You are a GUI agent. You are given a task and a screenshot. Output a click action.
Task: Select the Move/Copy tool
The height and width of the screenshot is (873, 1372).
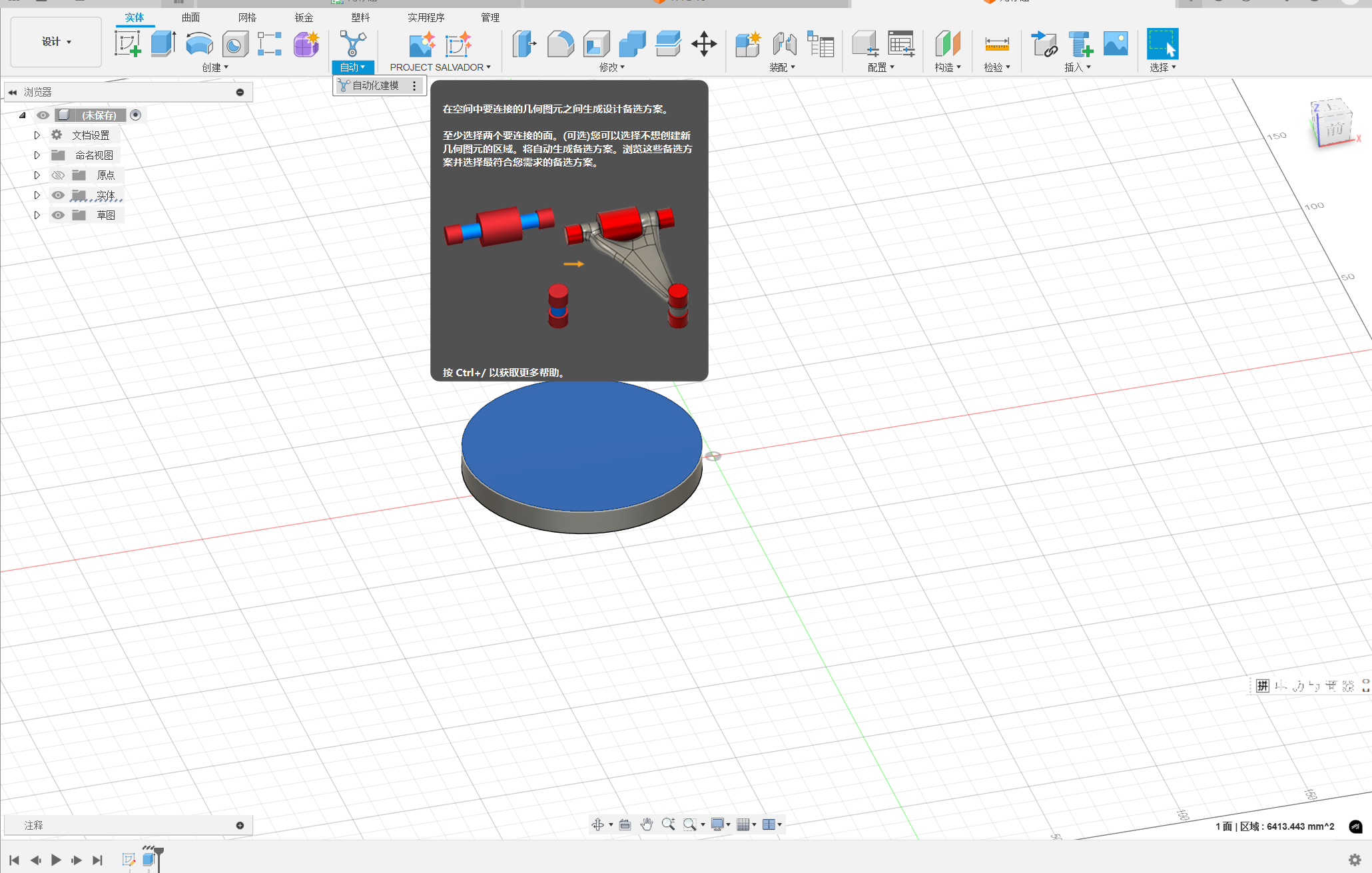click(x=704, y=44)
